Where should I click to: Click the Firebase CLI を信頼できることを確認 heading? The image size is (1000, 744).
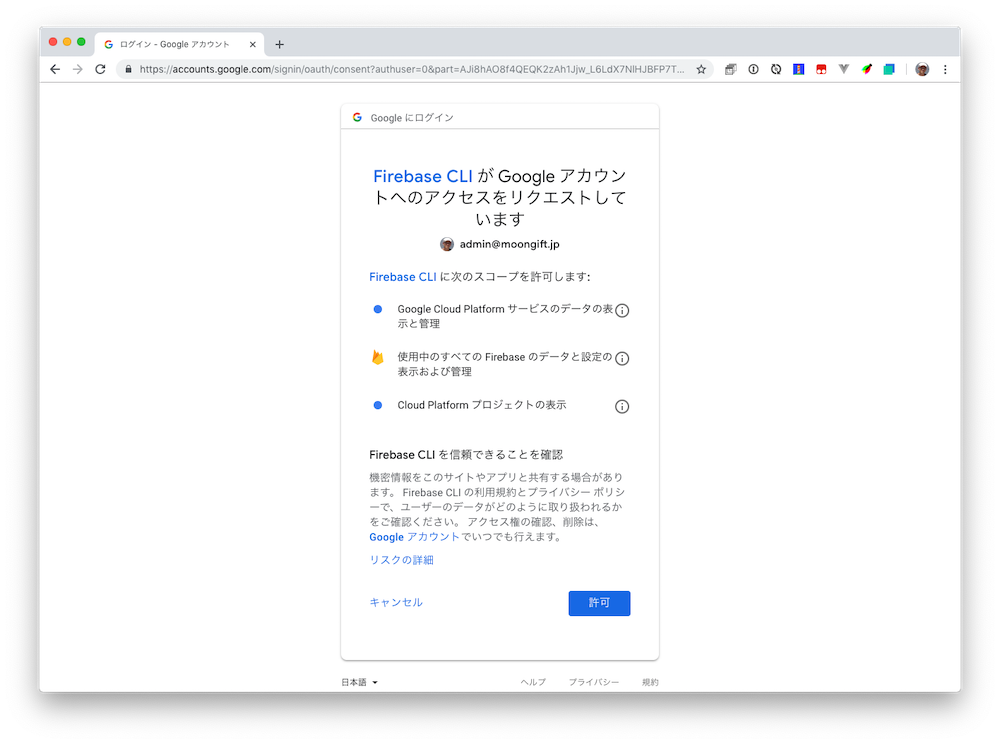click(x=466, y=455)
